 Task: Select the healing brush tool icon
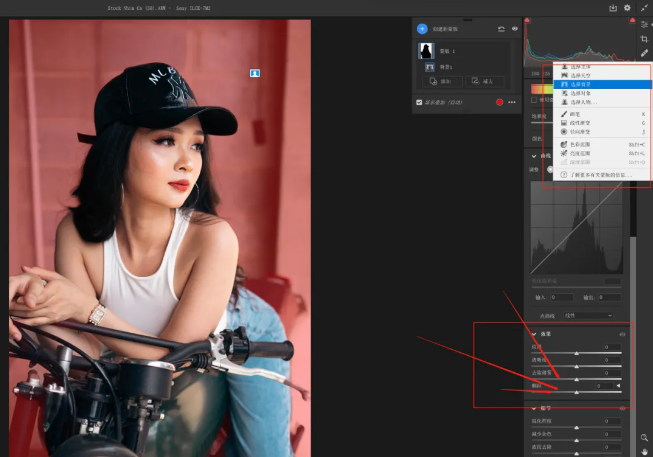tap(644, 53)
